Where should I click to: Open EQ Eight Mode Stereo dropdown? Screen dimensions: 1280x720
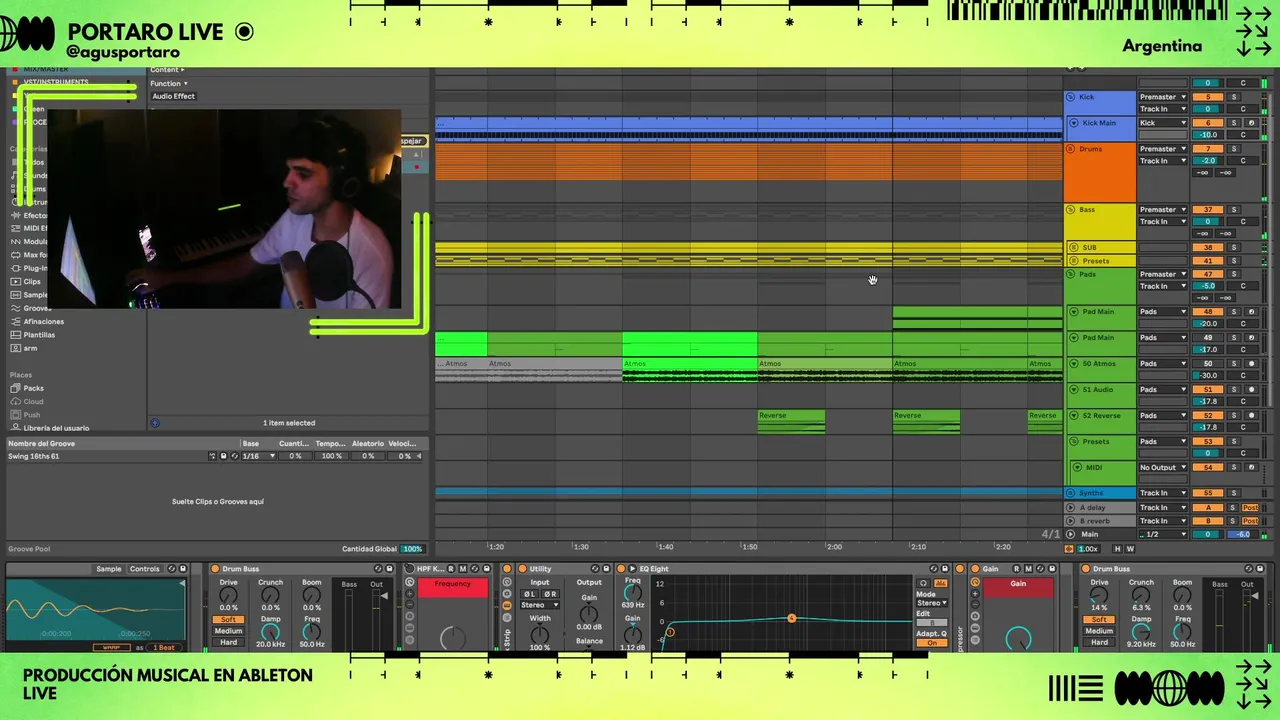click(932, 603)
